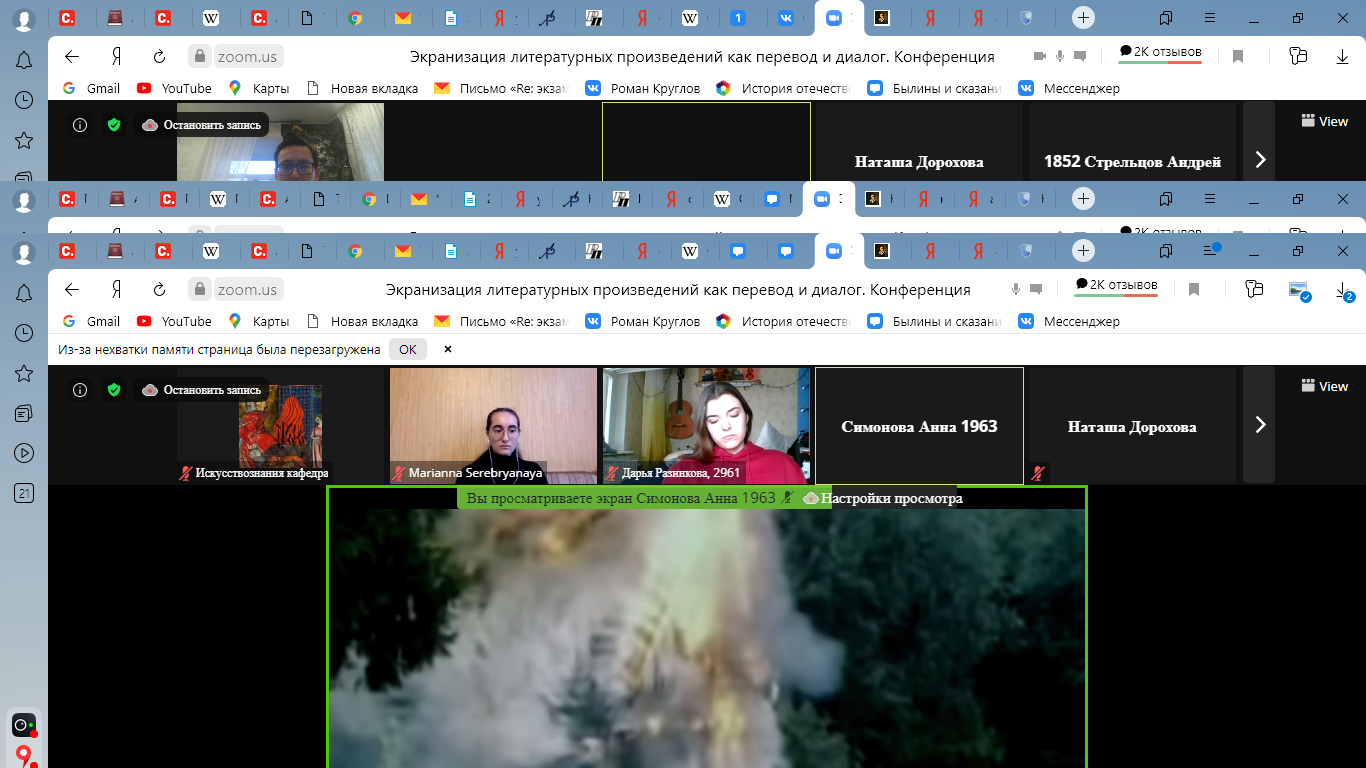Open Былины и сказани bookmark, front window
Screen dimensions: 1366x768
(934, 321)
